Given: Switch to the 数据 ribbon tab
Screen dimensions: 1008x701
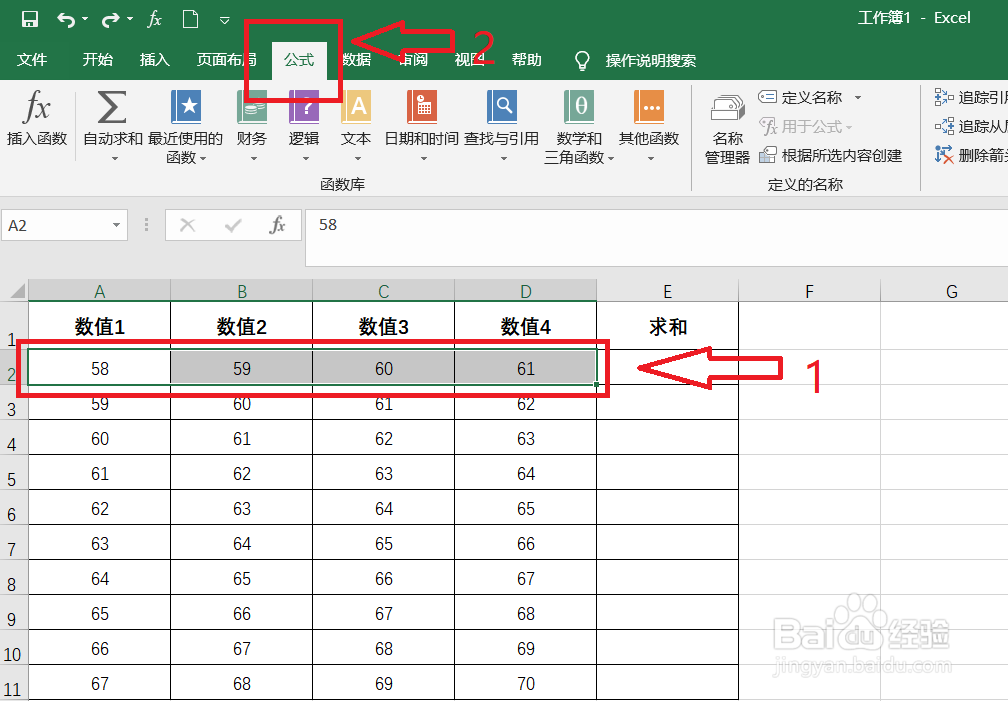Looking at the screenshot, I should point(355,60).
